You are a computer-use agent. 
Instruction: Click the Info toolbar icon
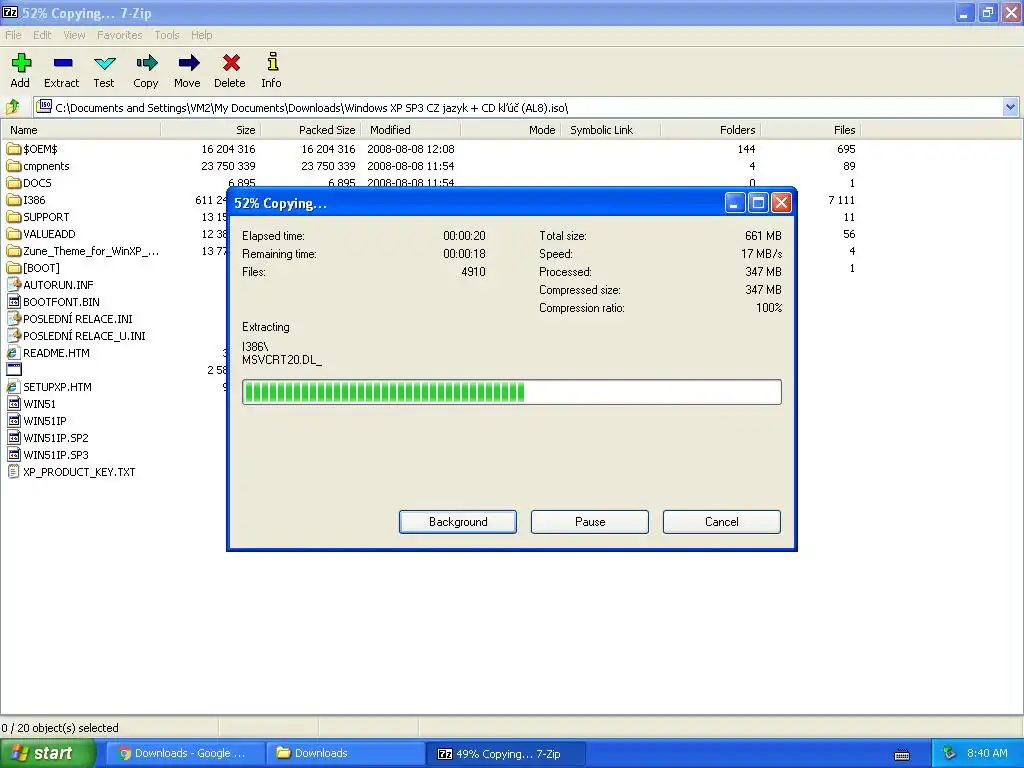(x=272, y=62)
